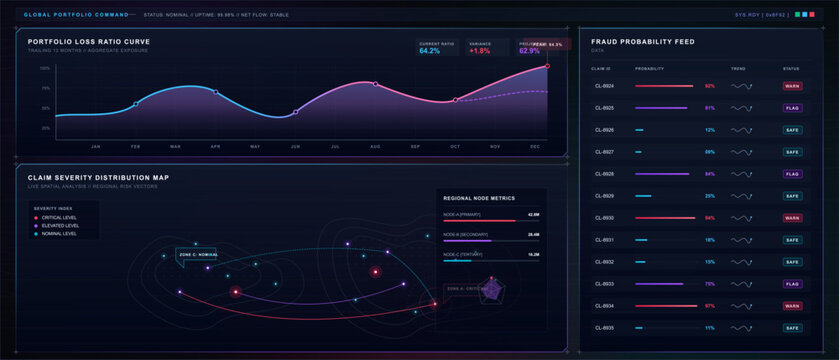Select the red Critical Level legend dot
839x360 pixels.
[36, 218]
